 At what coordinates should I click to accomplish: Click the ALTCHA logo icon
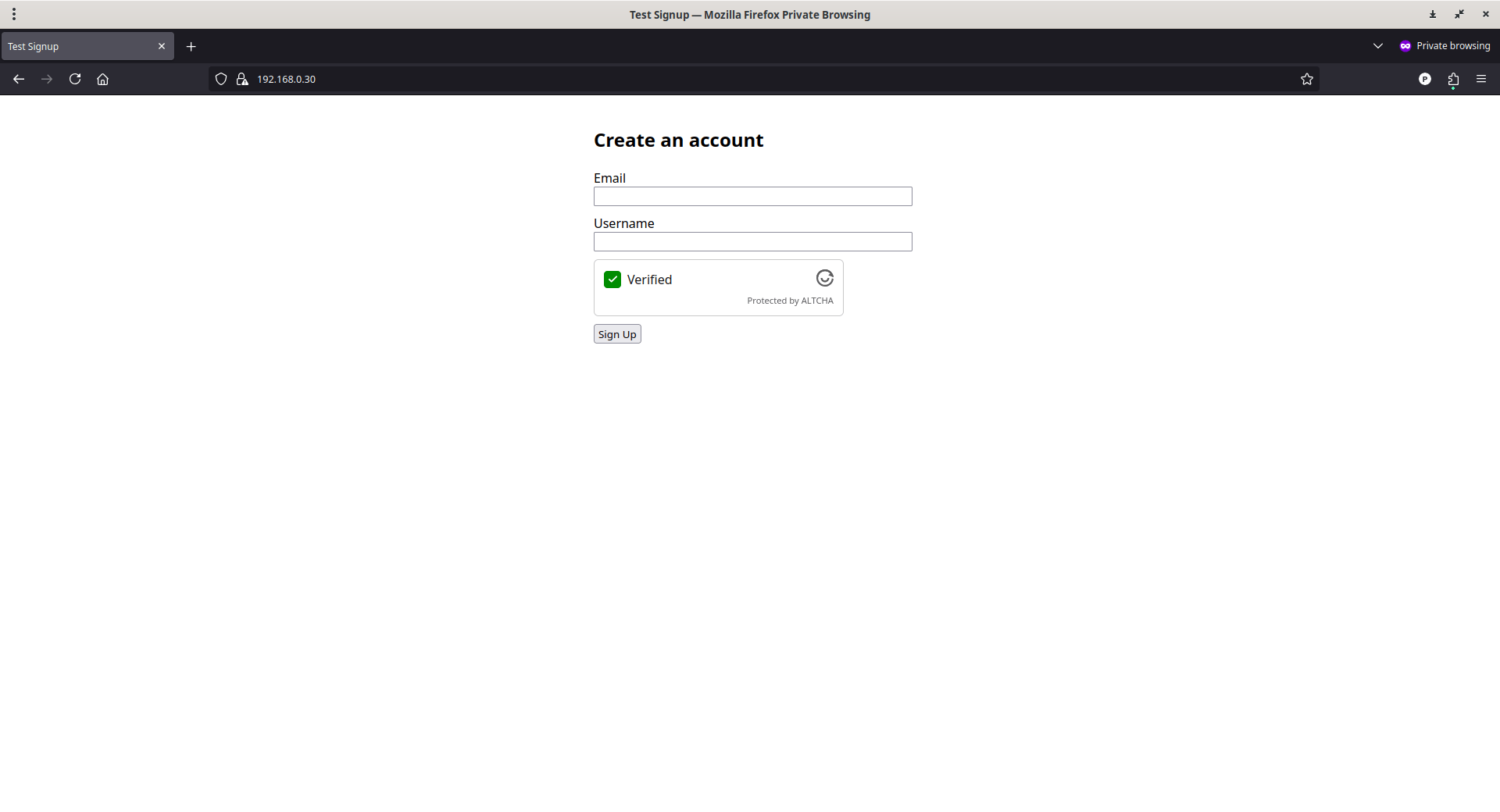pyautogui.click(x=825, y=278)
